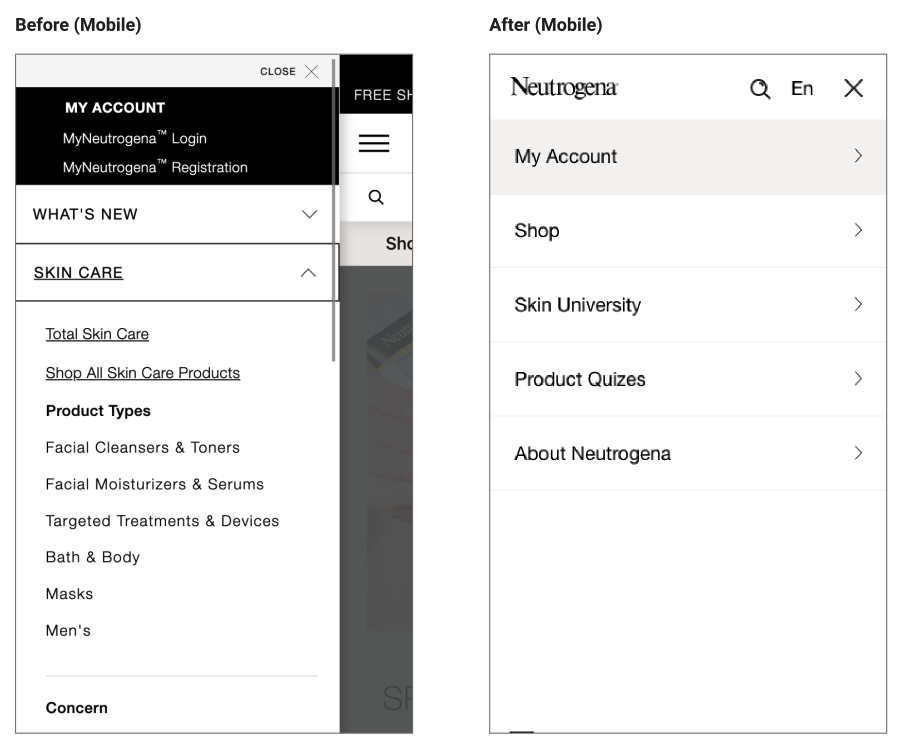Select Targeted Treatments & Devices
This screenshot has width=904, height=743.
(163, 521)
